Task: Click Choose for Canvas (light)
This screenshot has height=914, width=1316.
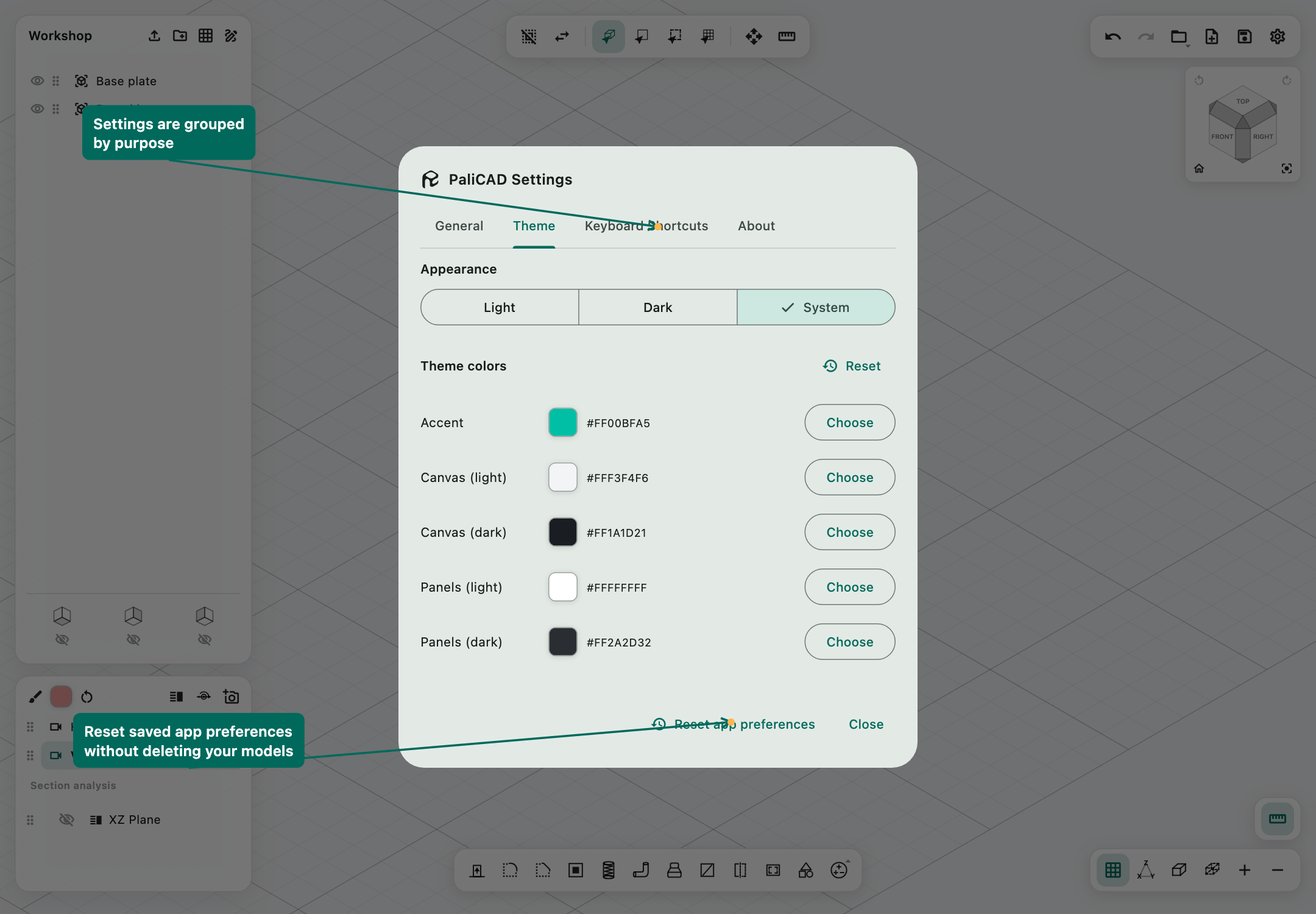Action: tap(850, 477)
